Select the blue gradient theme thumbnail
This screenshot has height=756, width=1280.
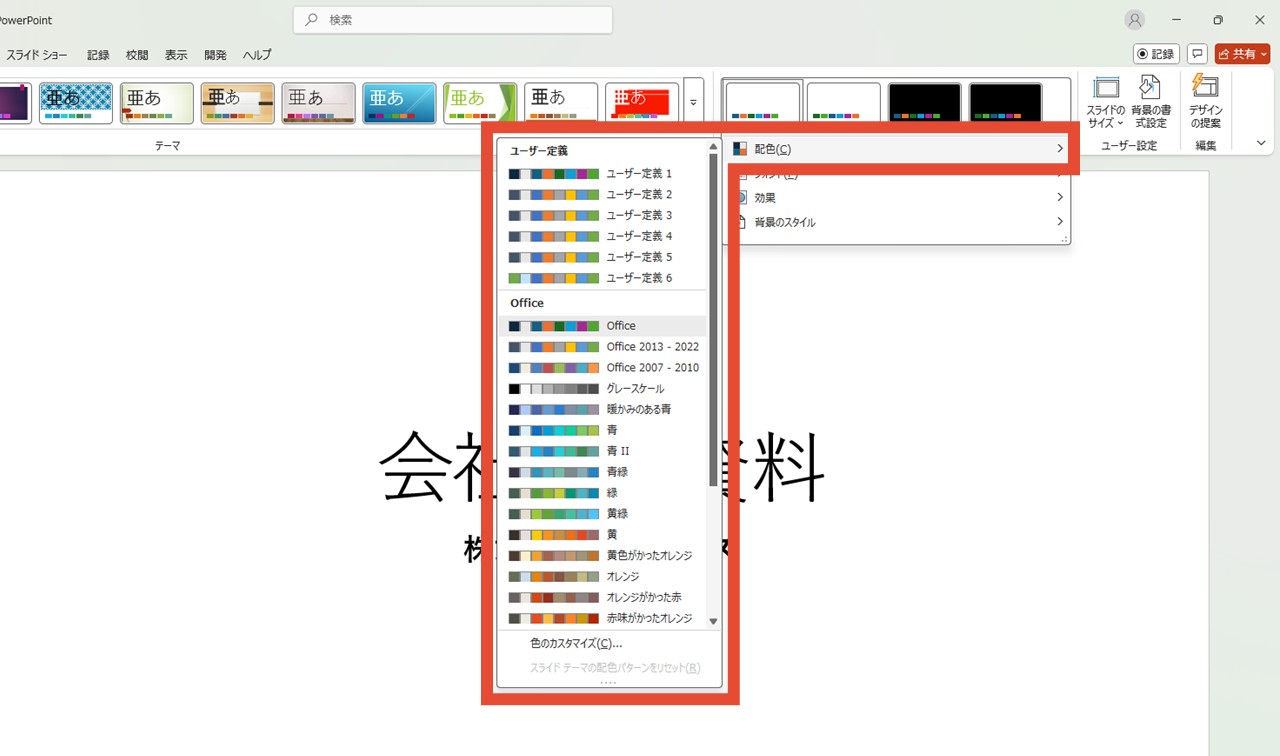pos(399,102)
